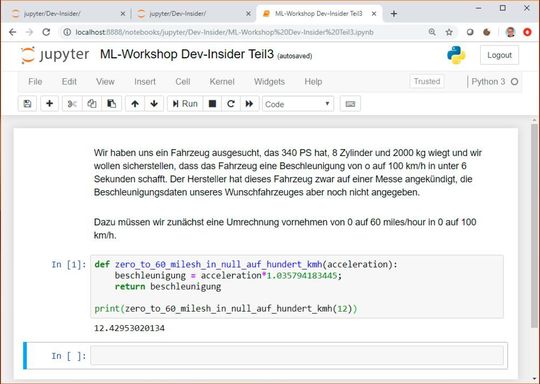Restart kernel and rerun all fast-forward icon
Image resolution: width=540 pixels, height=384 pixels.
tap(249, 104)
